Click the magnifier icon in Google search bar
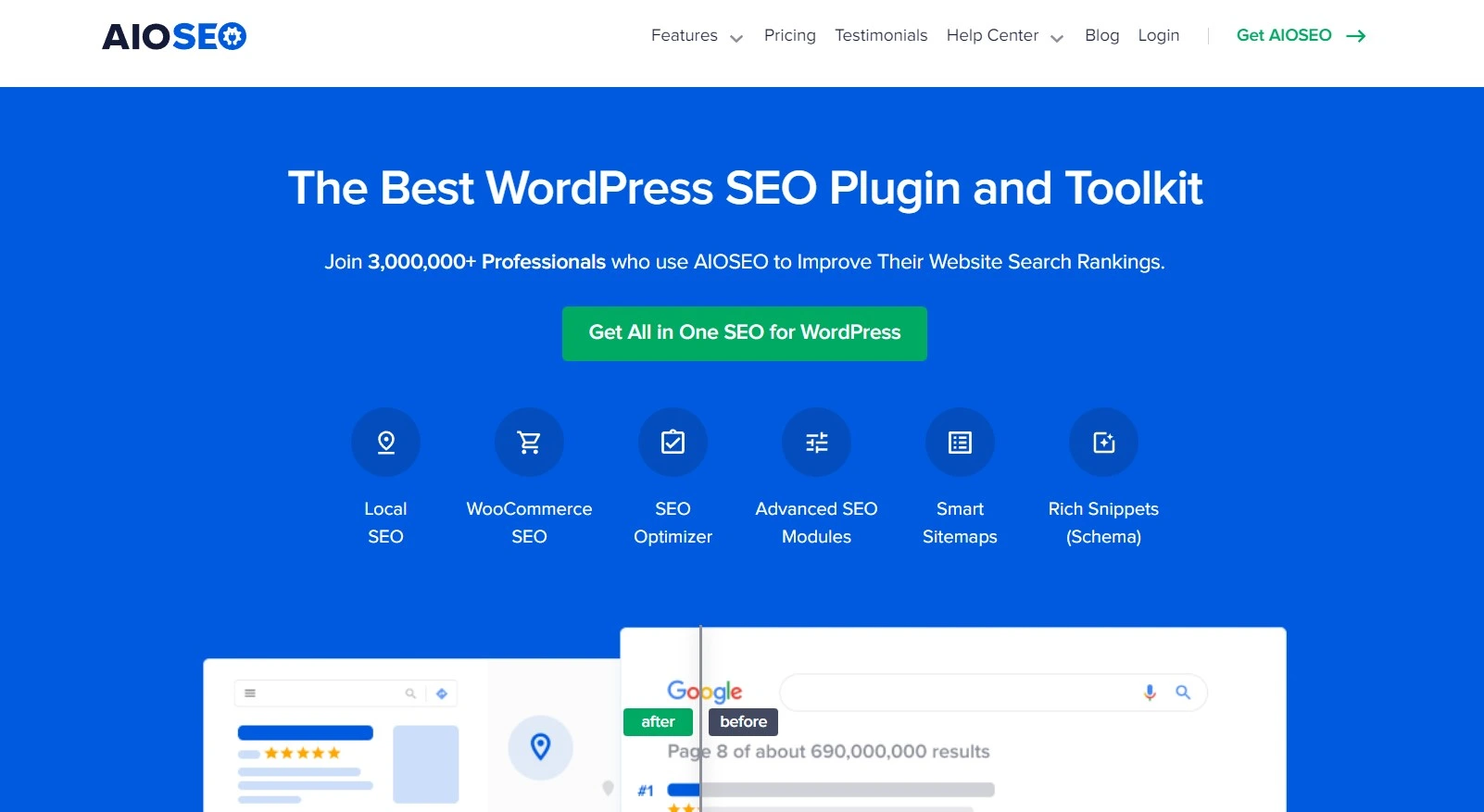The image size is (1484, 812). pyautogui.click(x=1183, y=693)
